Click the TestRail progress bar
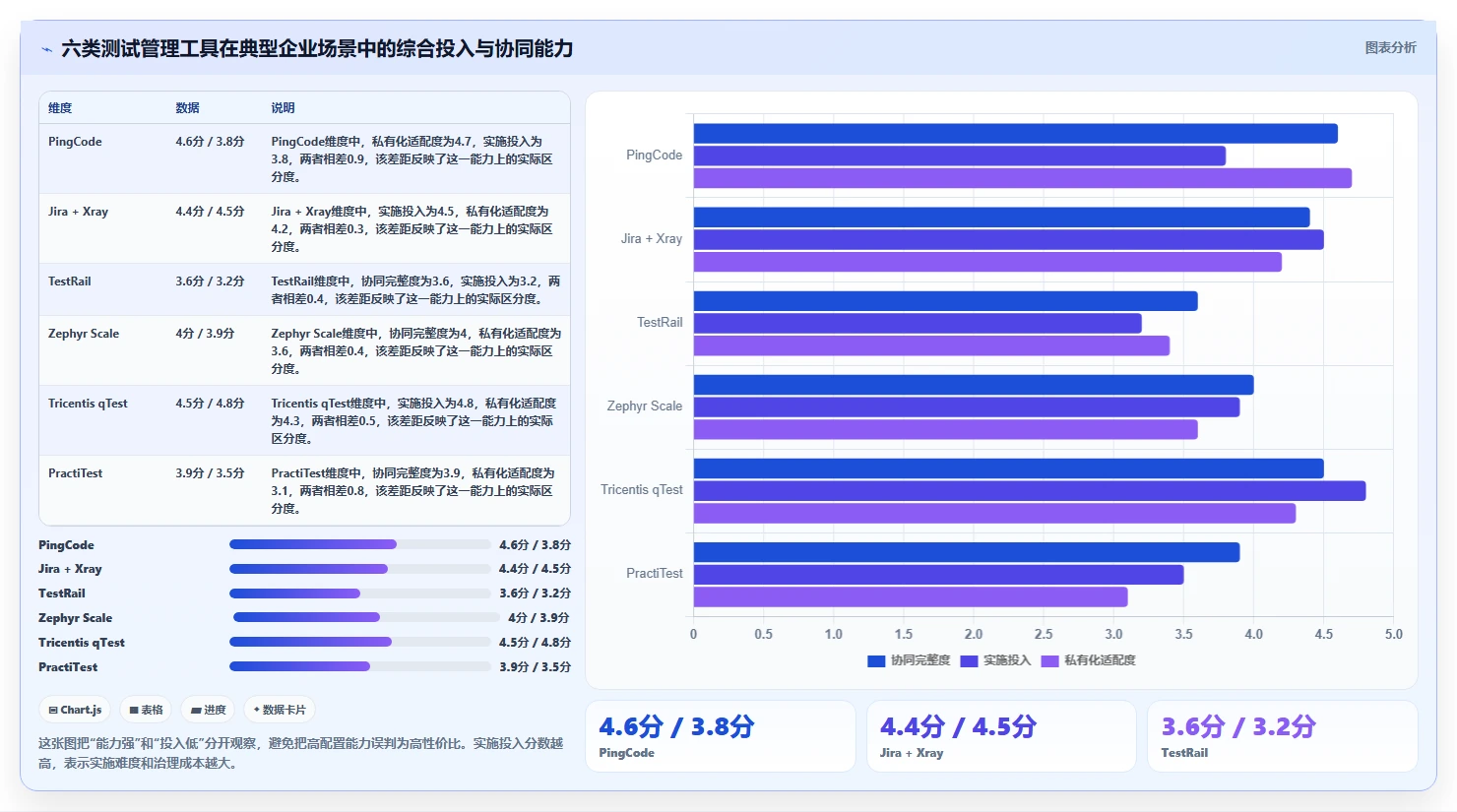Viewport: 1457px width, 812px height. 359,593
